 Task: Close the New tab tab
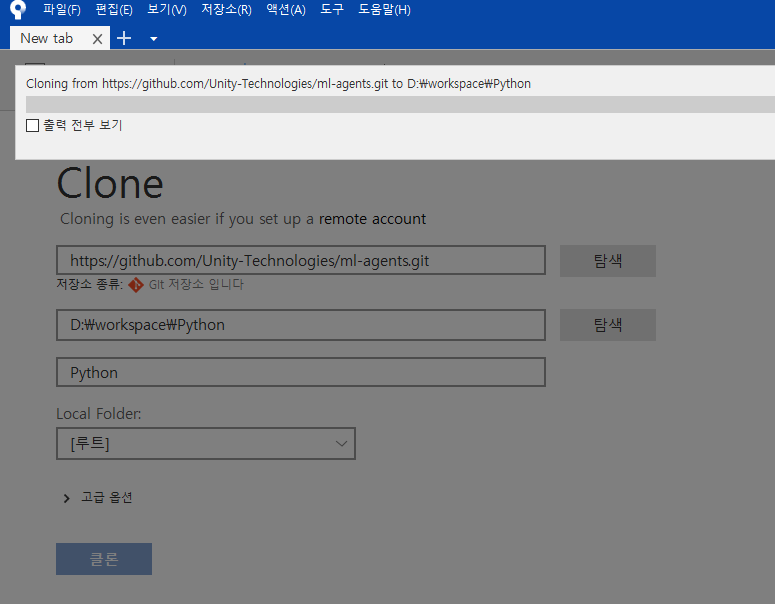(97, 39)
